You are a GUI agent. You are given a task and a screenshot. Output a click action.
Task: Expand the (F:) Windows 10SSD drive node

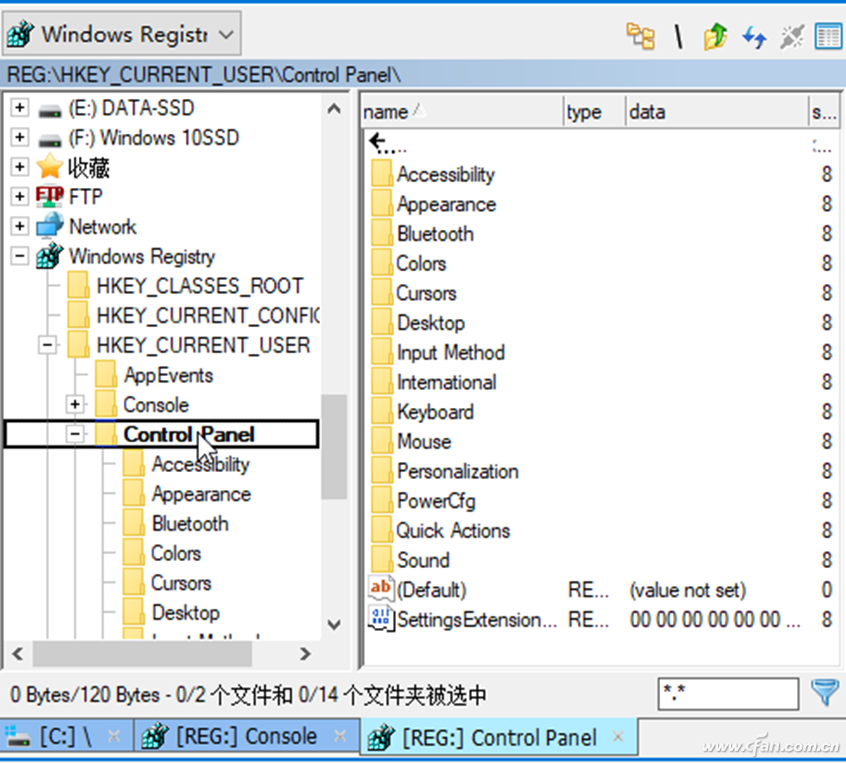pyautogui.click(x=19, y=137)
